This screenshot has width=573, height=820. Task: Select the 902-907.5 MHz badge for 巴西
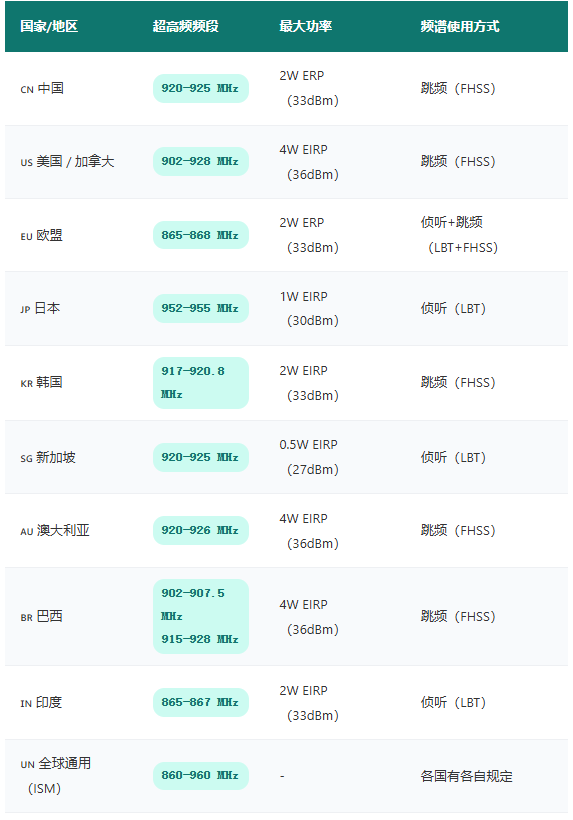click(201, 616)
